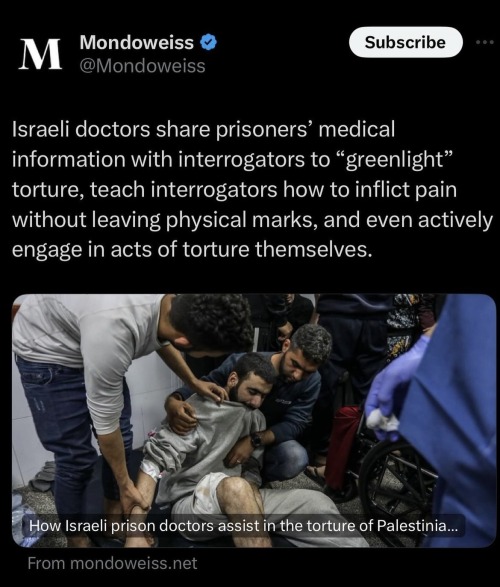Tap the first line of the tweet text
This screenshot has height=587, width=500.
point(204,129)
